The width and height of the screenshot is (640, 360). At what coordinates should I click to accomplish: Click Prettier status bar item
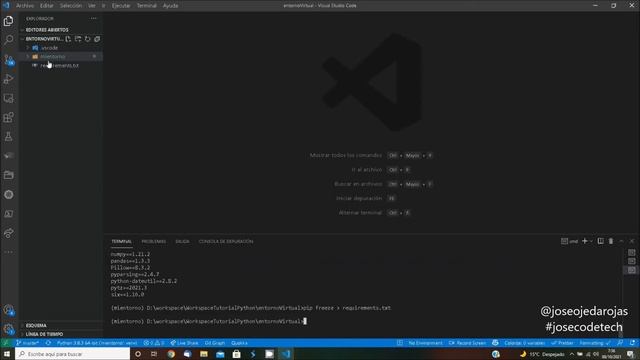562,343
